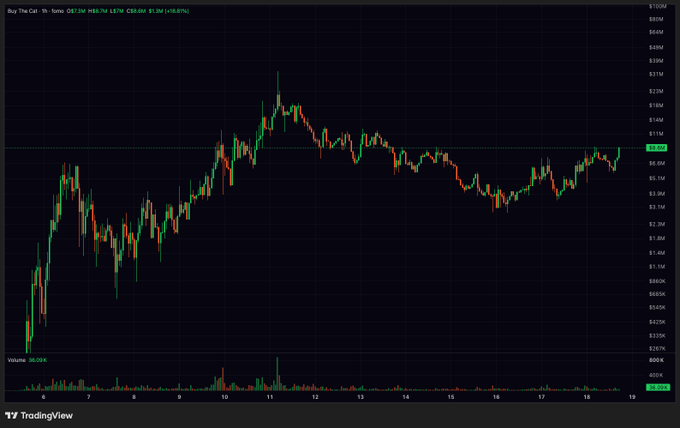Open the TradingView logo link
This screenshot has height=428, width=680.
click(39, 415)
